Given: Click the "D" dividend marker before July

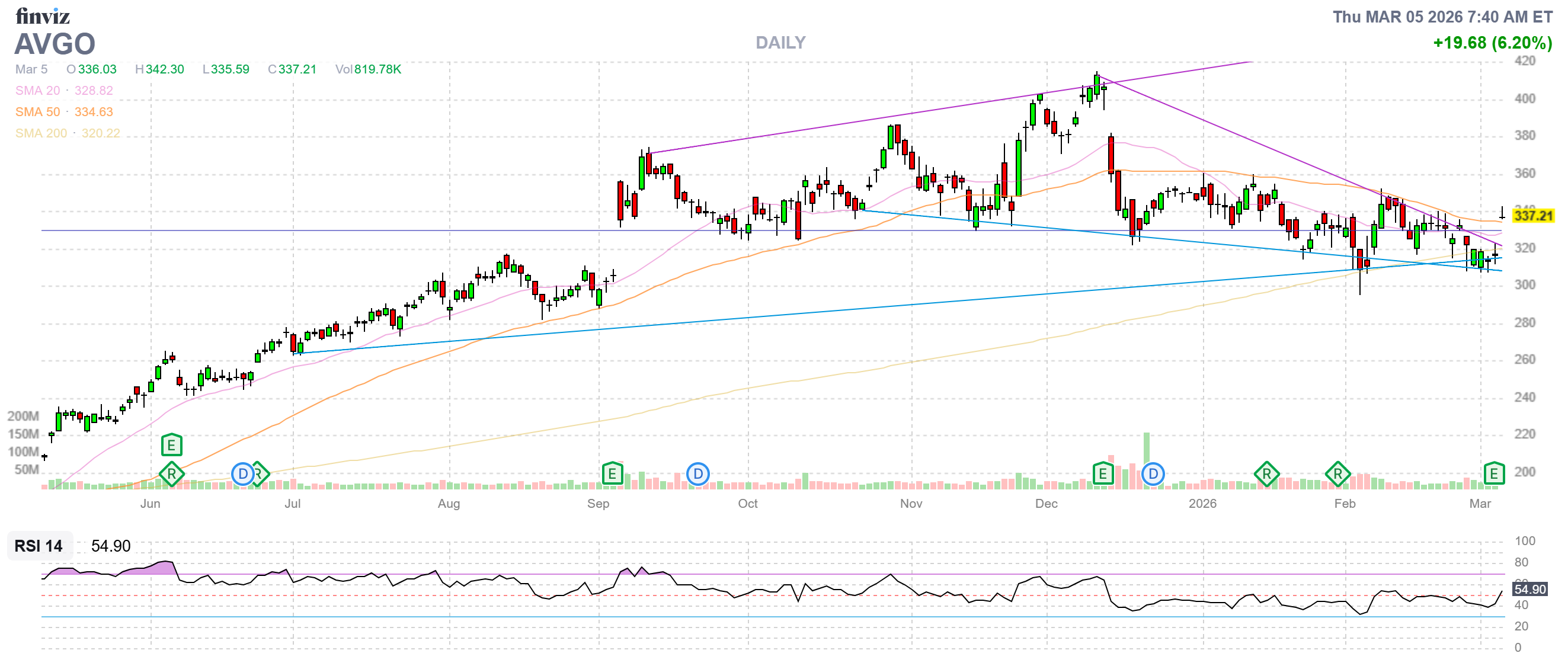Looking at the screenshot, I should coord(243,473).
